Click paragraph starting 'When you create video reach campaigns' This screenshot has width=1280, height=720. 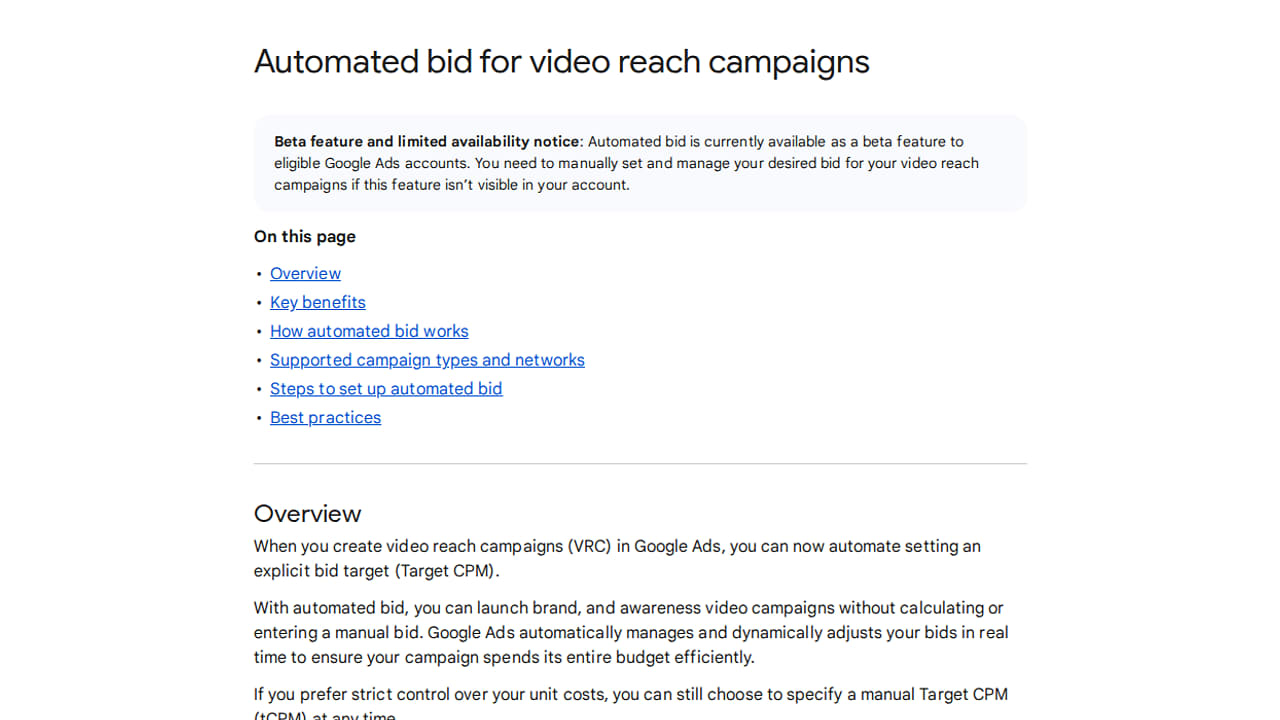(x=617, y=559)
